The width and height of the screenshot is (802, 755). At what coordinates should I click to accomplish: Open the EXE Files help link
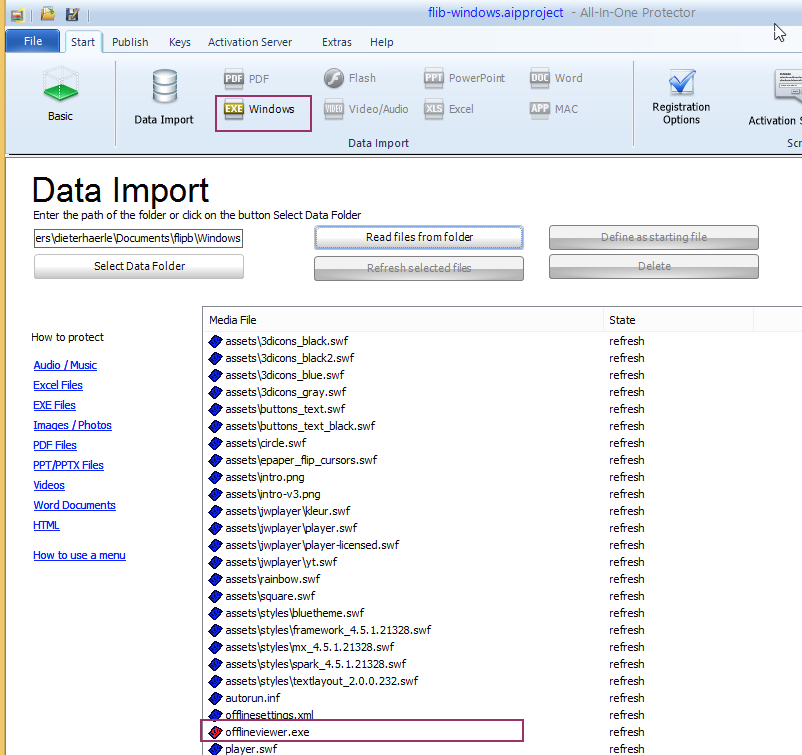coord(54,405)
